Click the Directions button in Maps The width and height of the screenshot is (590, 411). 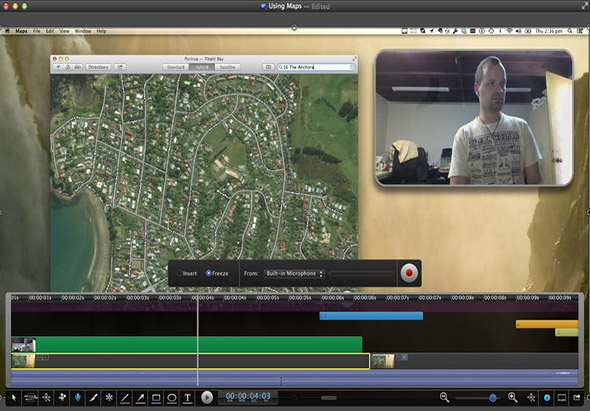tap(98, 67)
